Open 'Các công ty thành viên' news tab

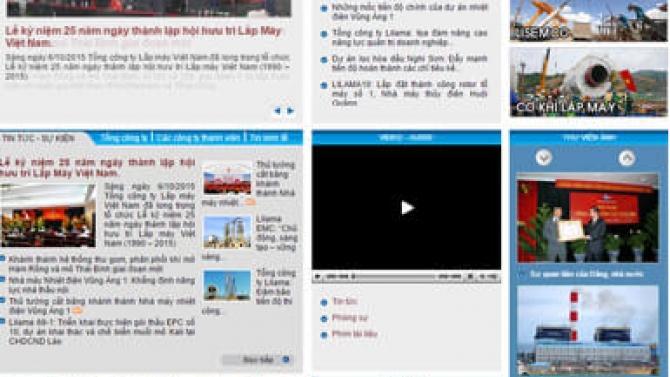pos(198,138)
